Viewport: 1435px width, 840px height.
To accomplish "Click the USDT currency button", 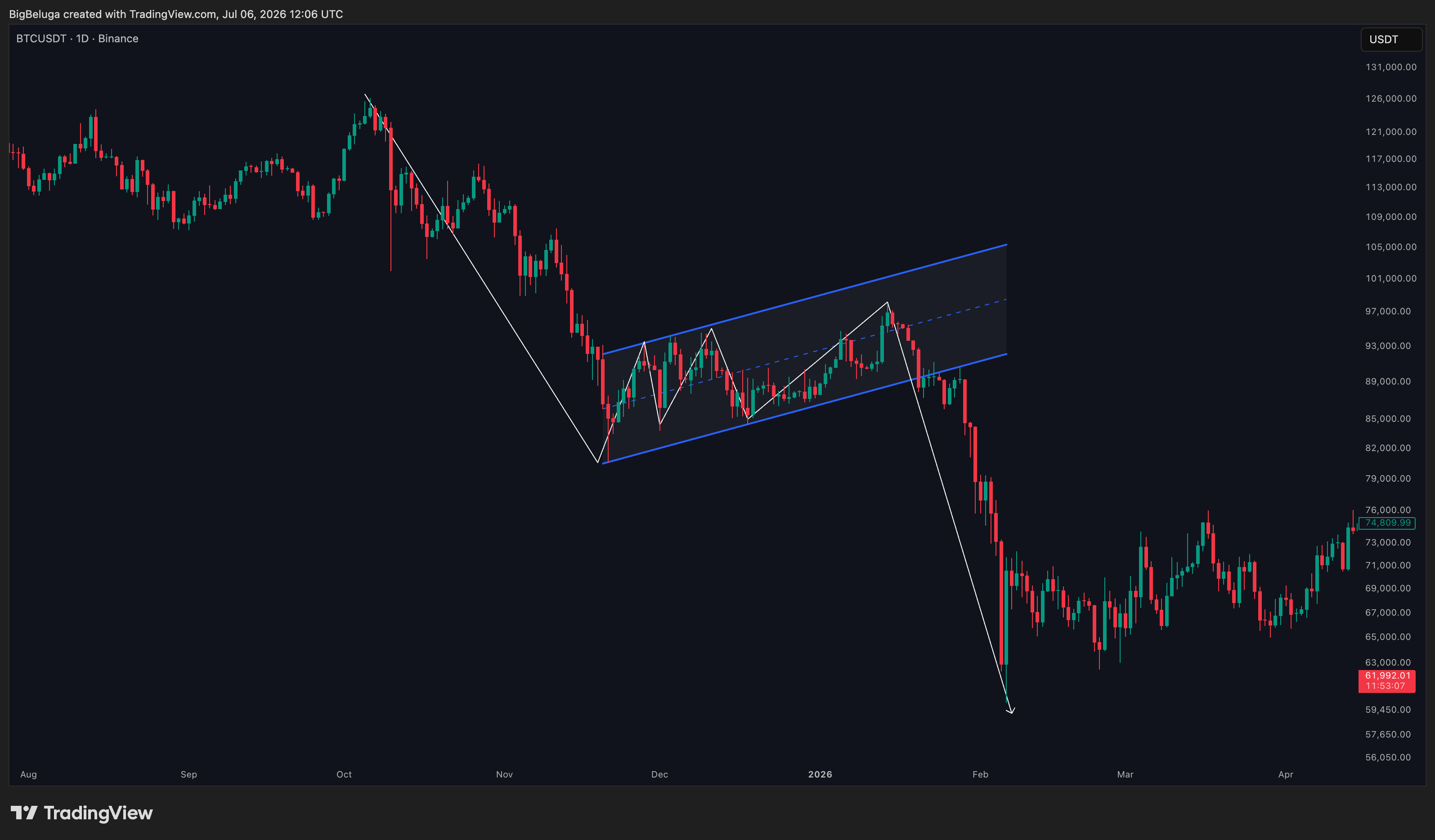I will 1390,39.
